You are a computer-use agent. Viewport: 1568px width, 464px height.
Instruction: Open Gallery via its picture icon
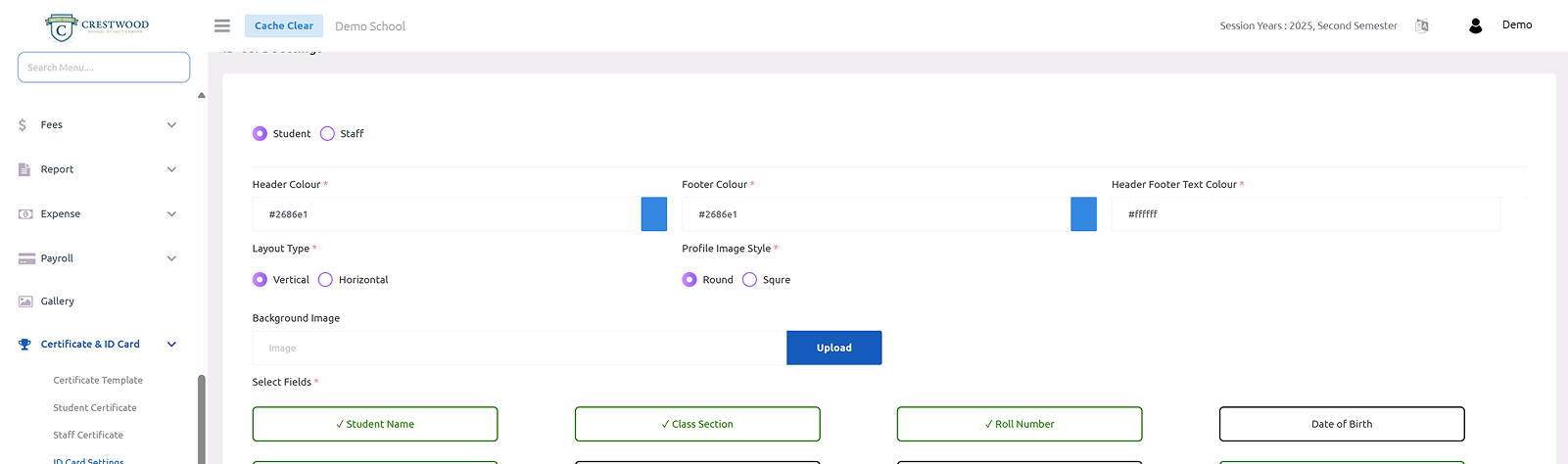pyautogui.click(x=25, y=302)
